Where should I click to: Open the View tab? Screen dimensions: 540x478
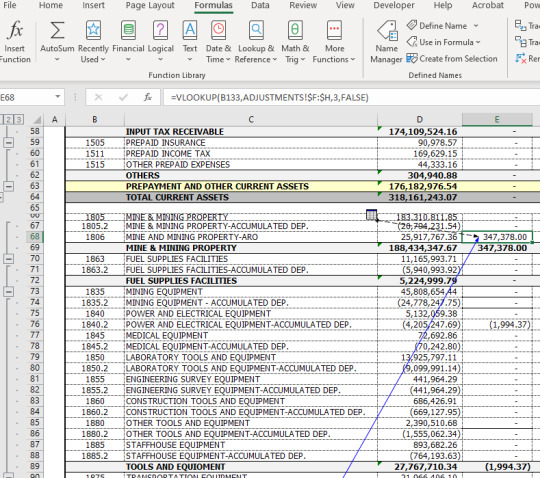345,5
